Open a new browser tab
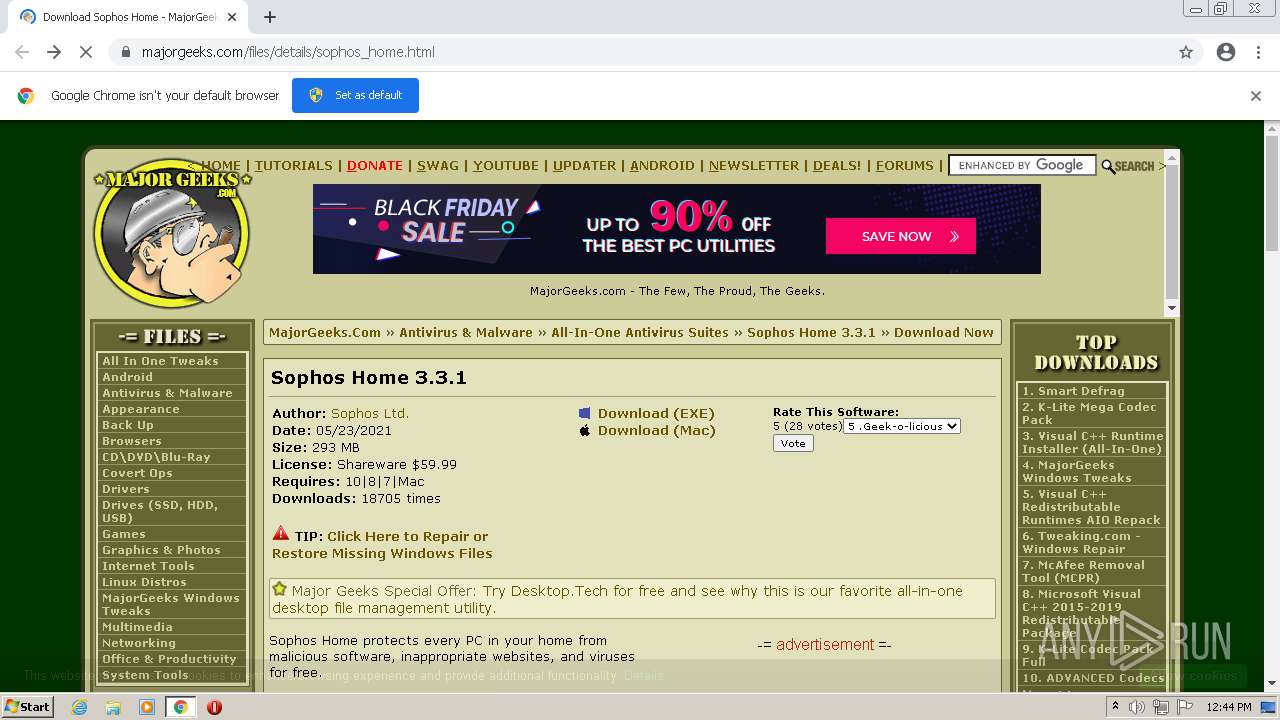The height and width of the screenshot is (720, 1280). click(270, 17)
